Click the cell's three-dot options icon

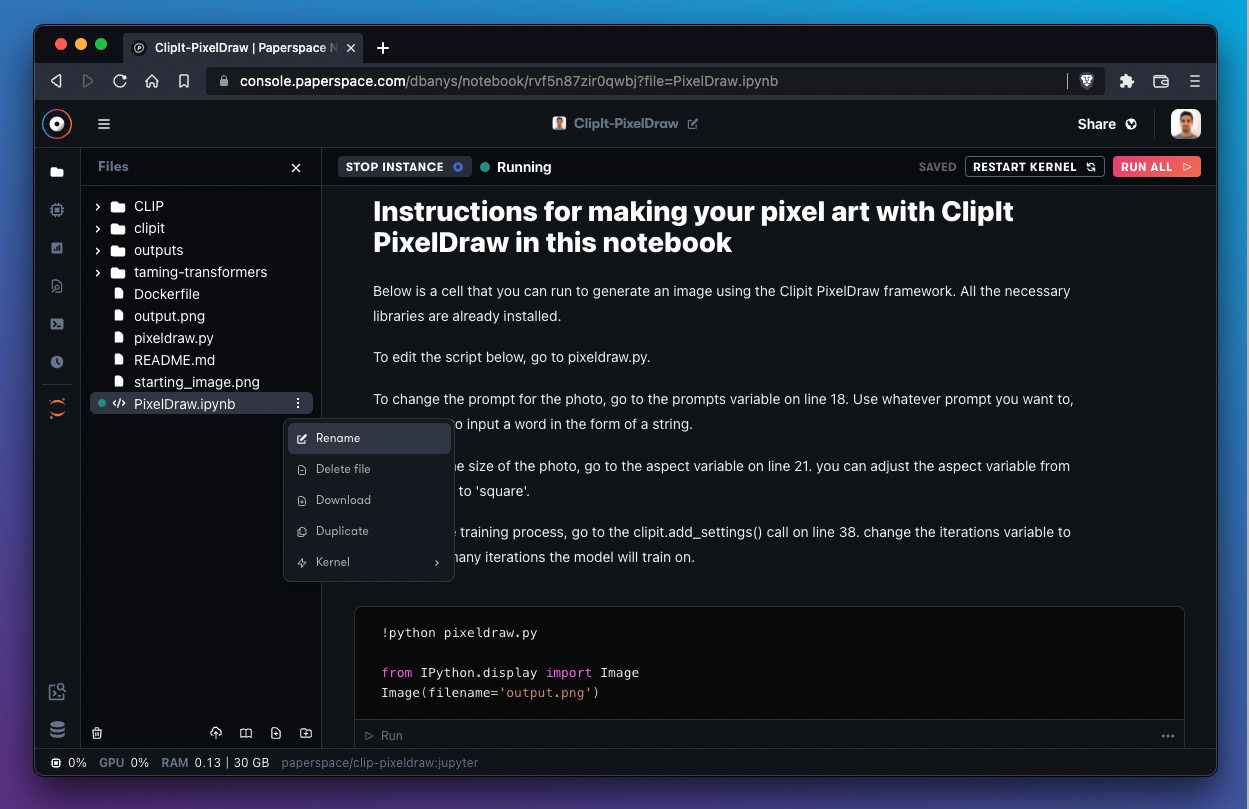coord(1167,736)
